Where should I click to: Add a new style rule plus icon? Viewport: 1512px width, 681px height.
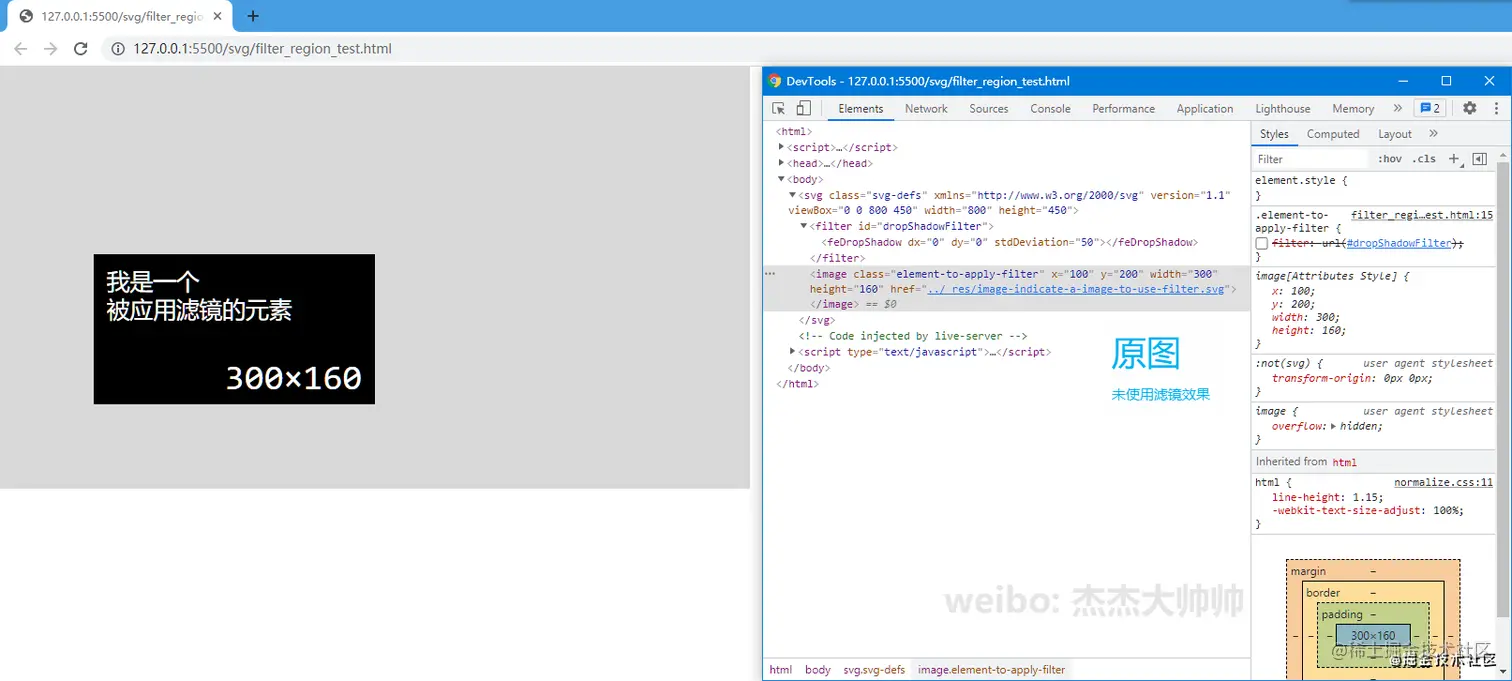tap(1455, 159)
